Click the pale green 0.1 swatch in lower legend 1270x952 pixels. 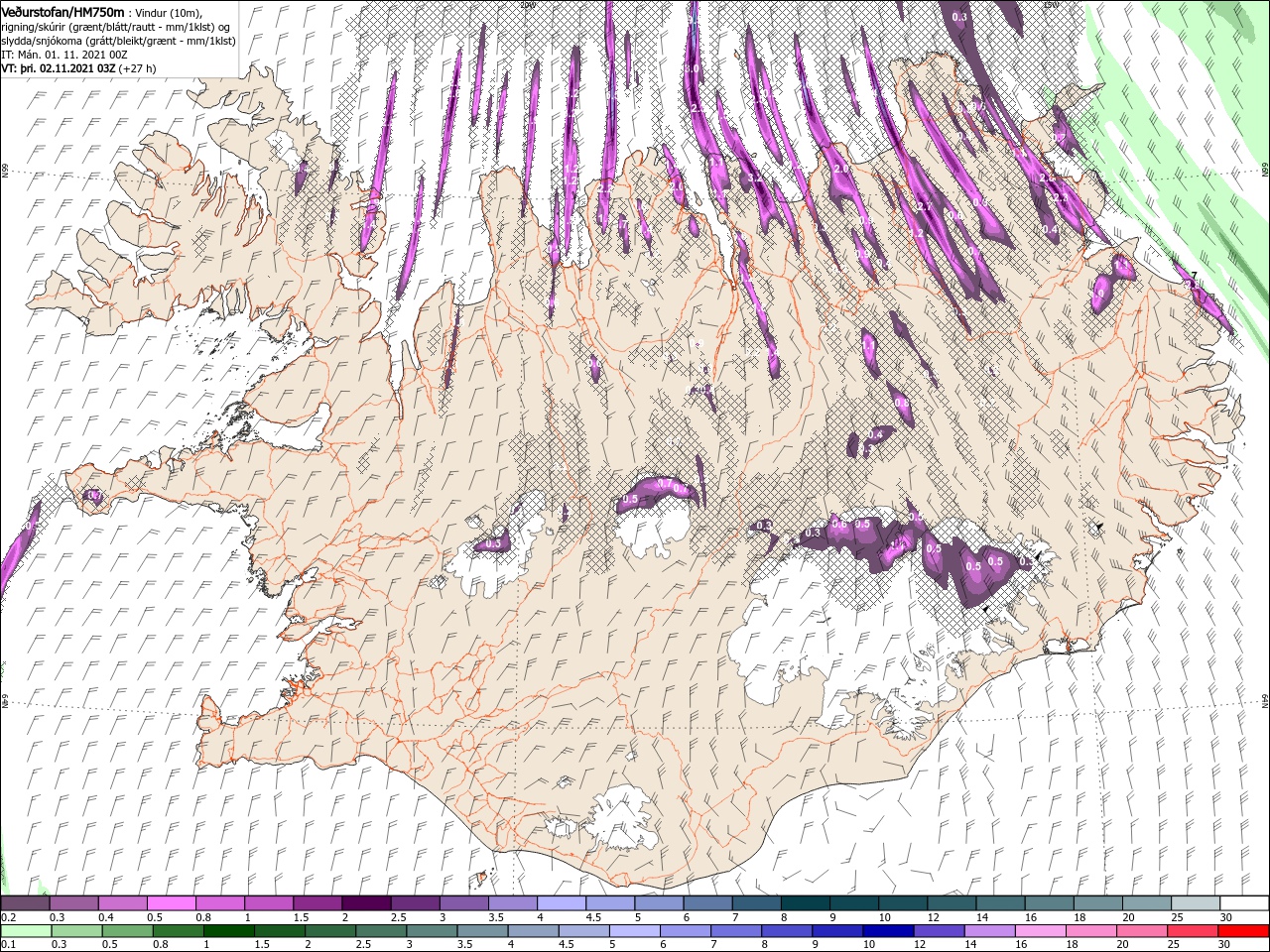point(27,931)
